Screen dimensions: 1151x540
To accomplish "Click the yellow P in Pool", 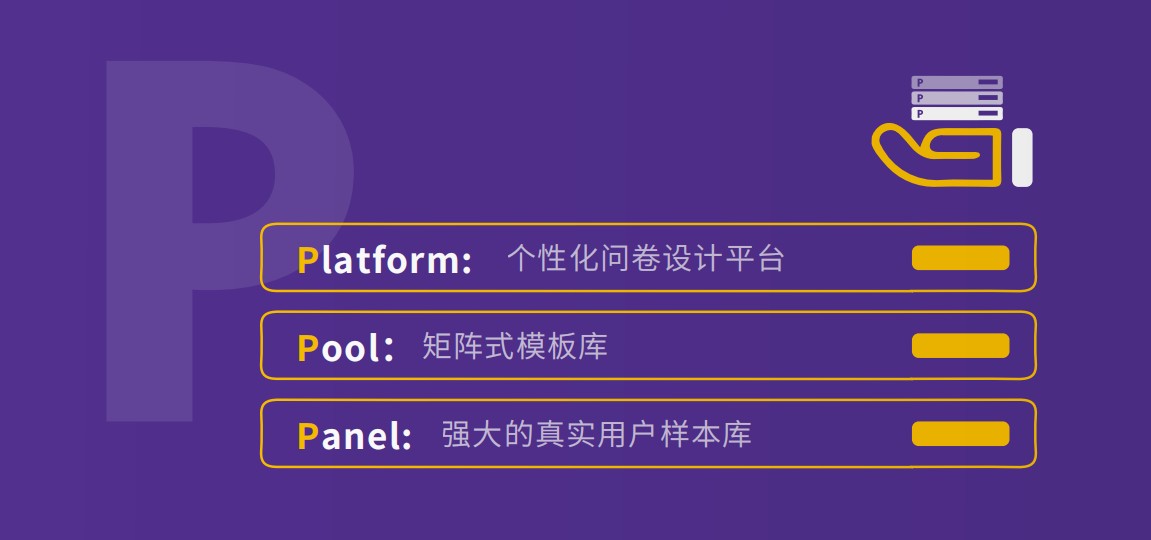I will tap(307, 348).
